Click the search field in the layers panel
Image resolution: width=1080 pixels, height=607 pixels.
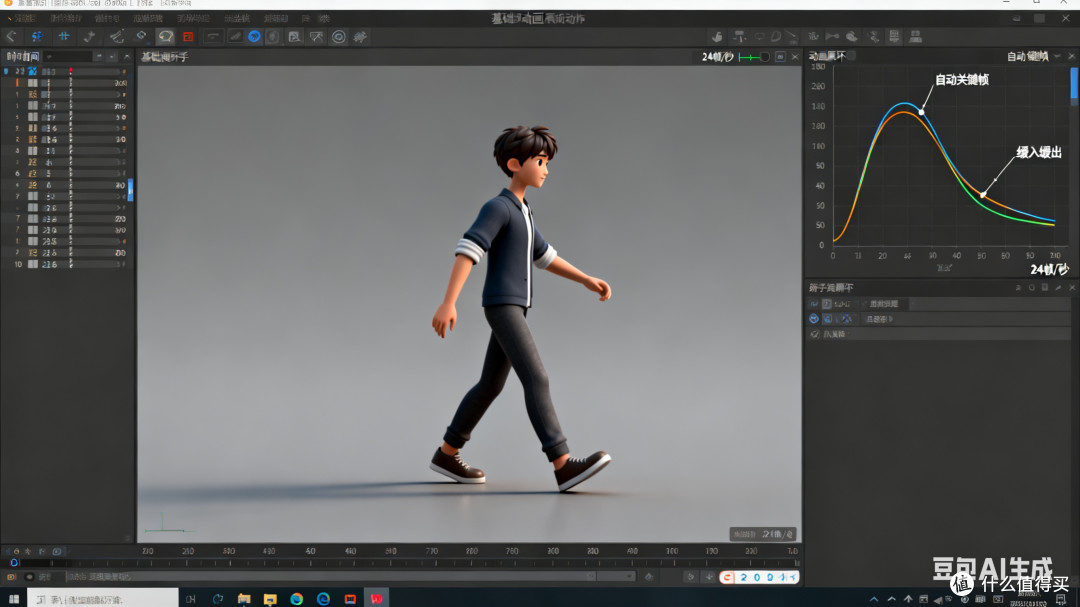pyautogui.click(x=68, y=56)
